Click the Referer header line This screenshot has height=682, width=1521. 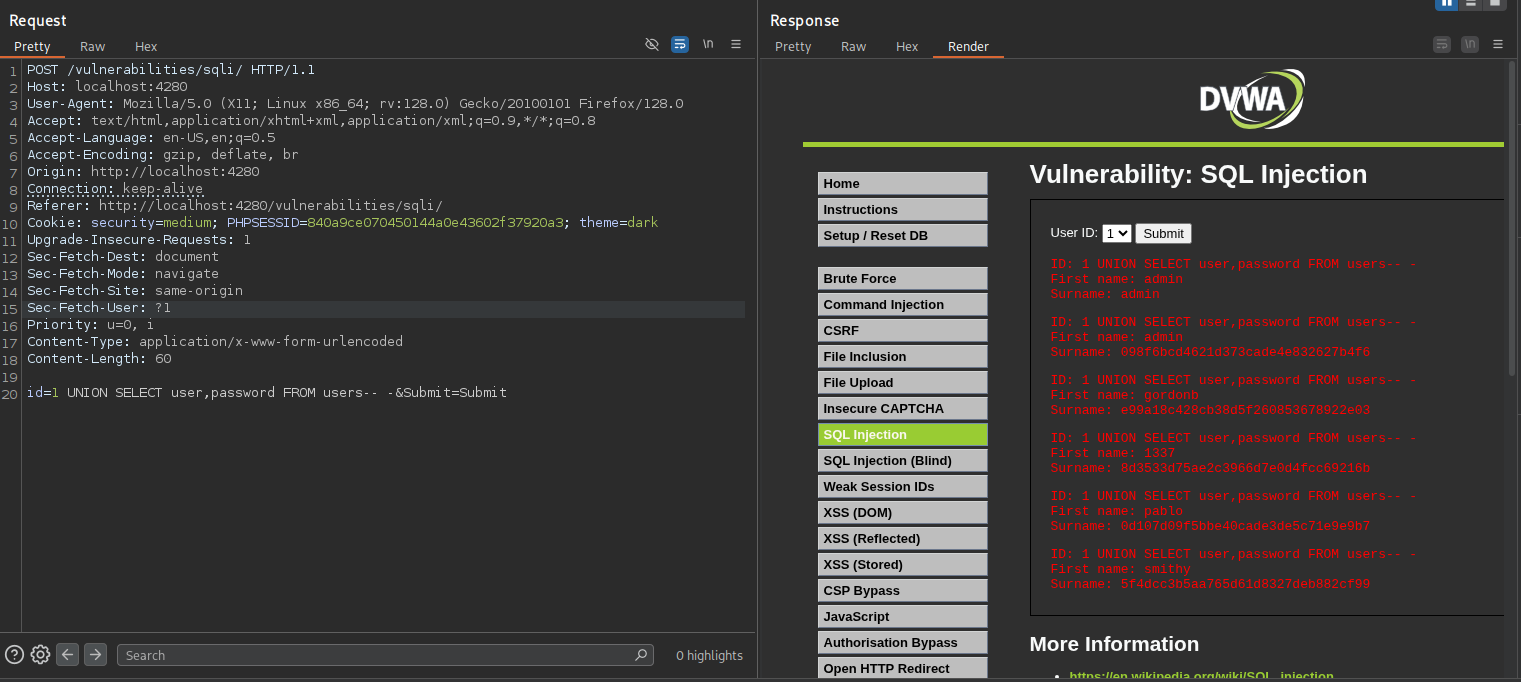pos(235,206)
